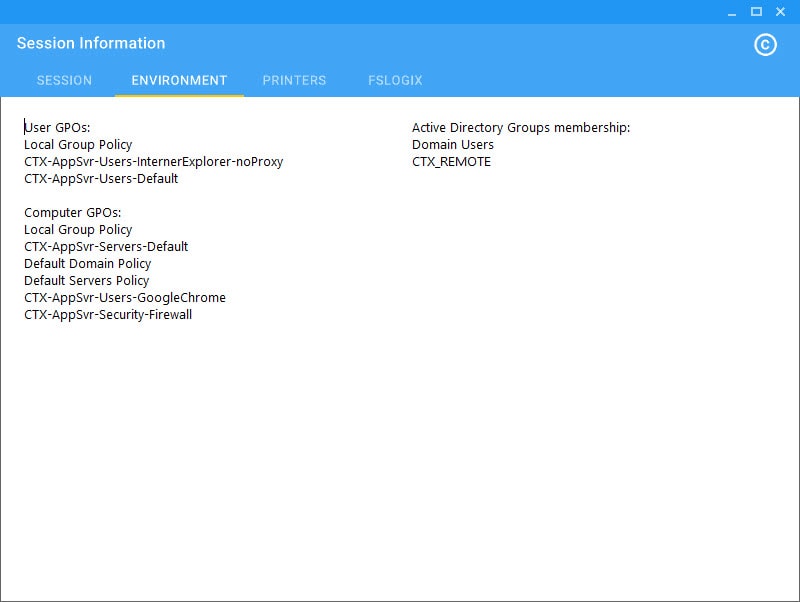Screen dimensions: 800x602
Task: Select 'CTX-AppSvr-Users-GoogleChrome' entry
Action: click(125, 298)
